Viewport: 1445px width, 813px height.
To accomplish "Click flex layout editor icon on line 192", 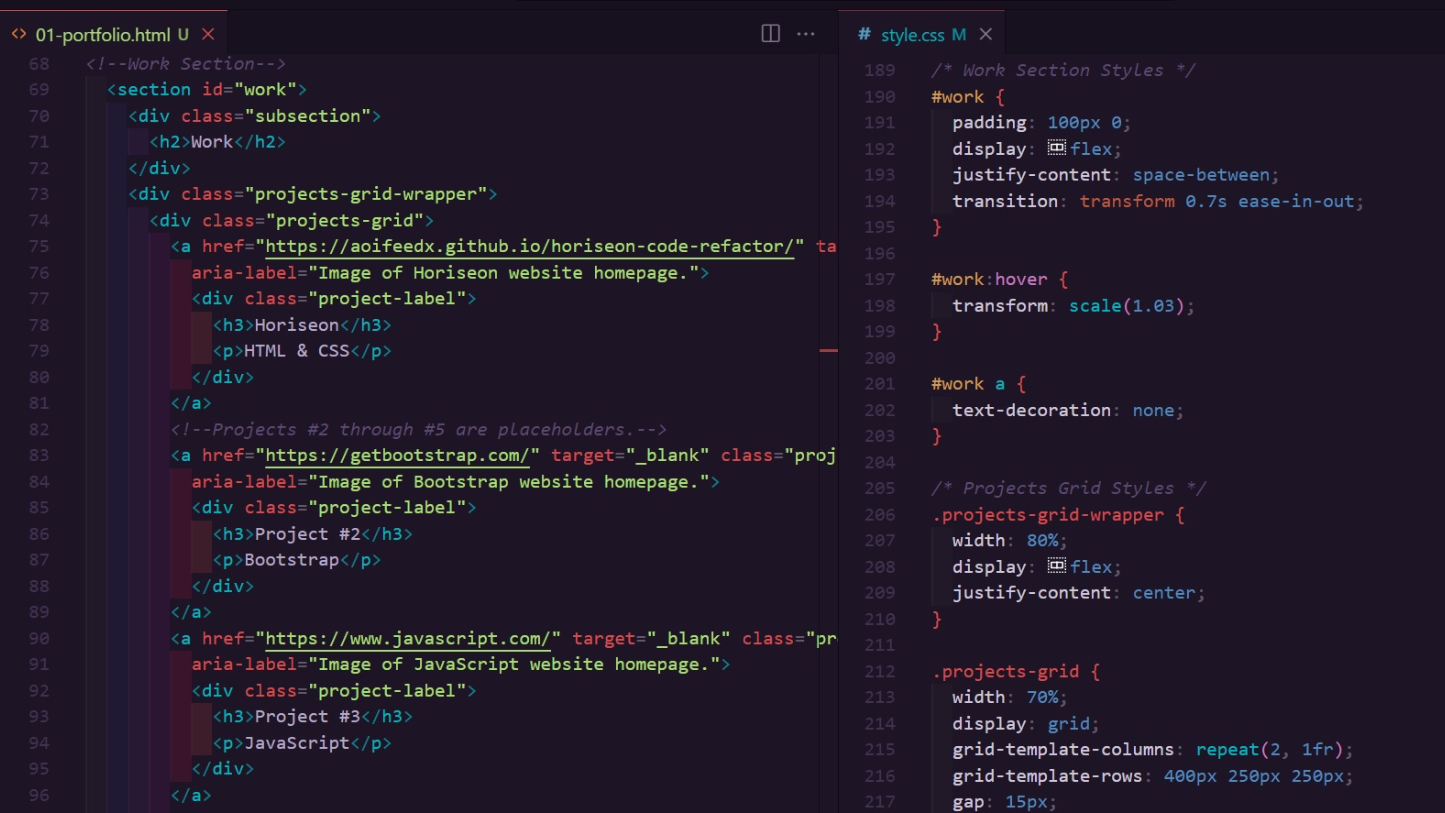I will pyautogui.click(x=1057, y=148).
